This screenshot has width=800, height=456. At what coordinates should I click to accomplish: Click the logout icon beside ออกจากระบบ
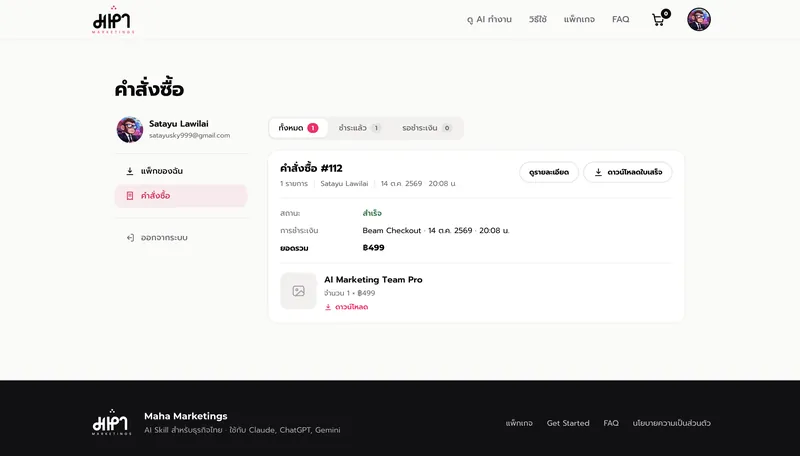click(130, 238)
